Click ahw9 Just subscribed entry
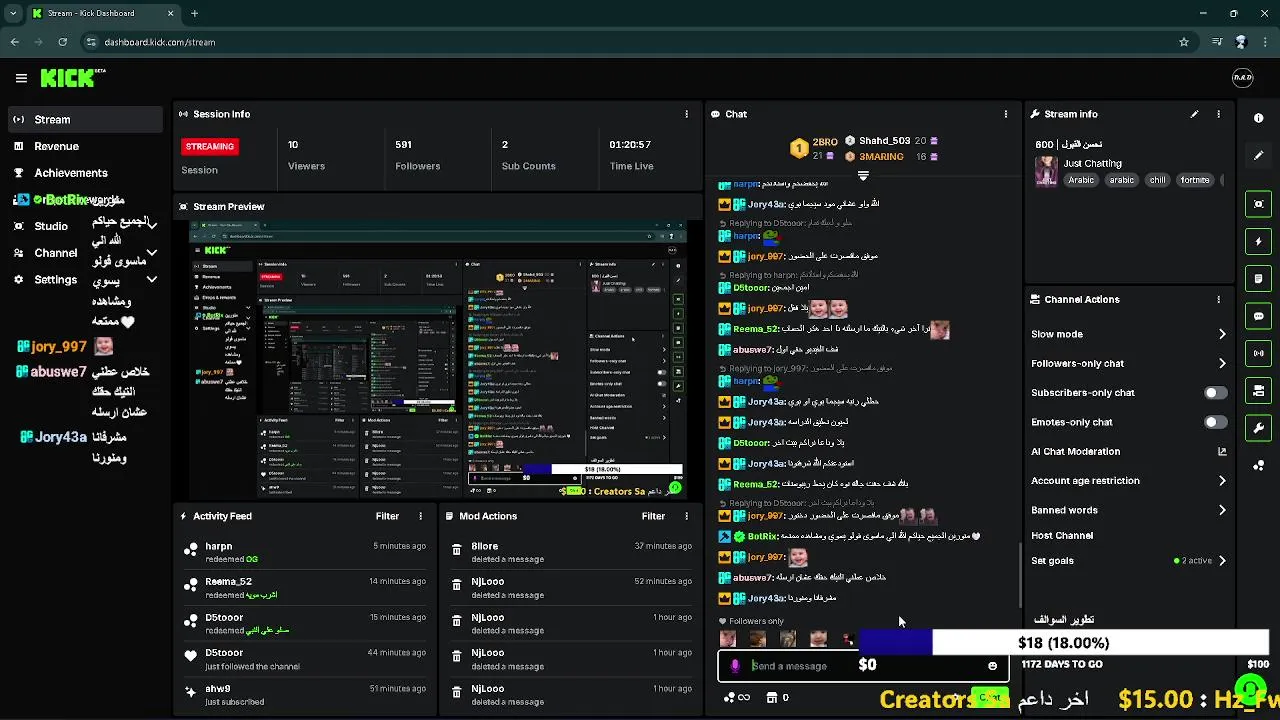This screenshot has height=720, width=1280. point(305,695)
